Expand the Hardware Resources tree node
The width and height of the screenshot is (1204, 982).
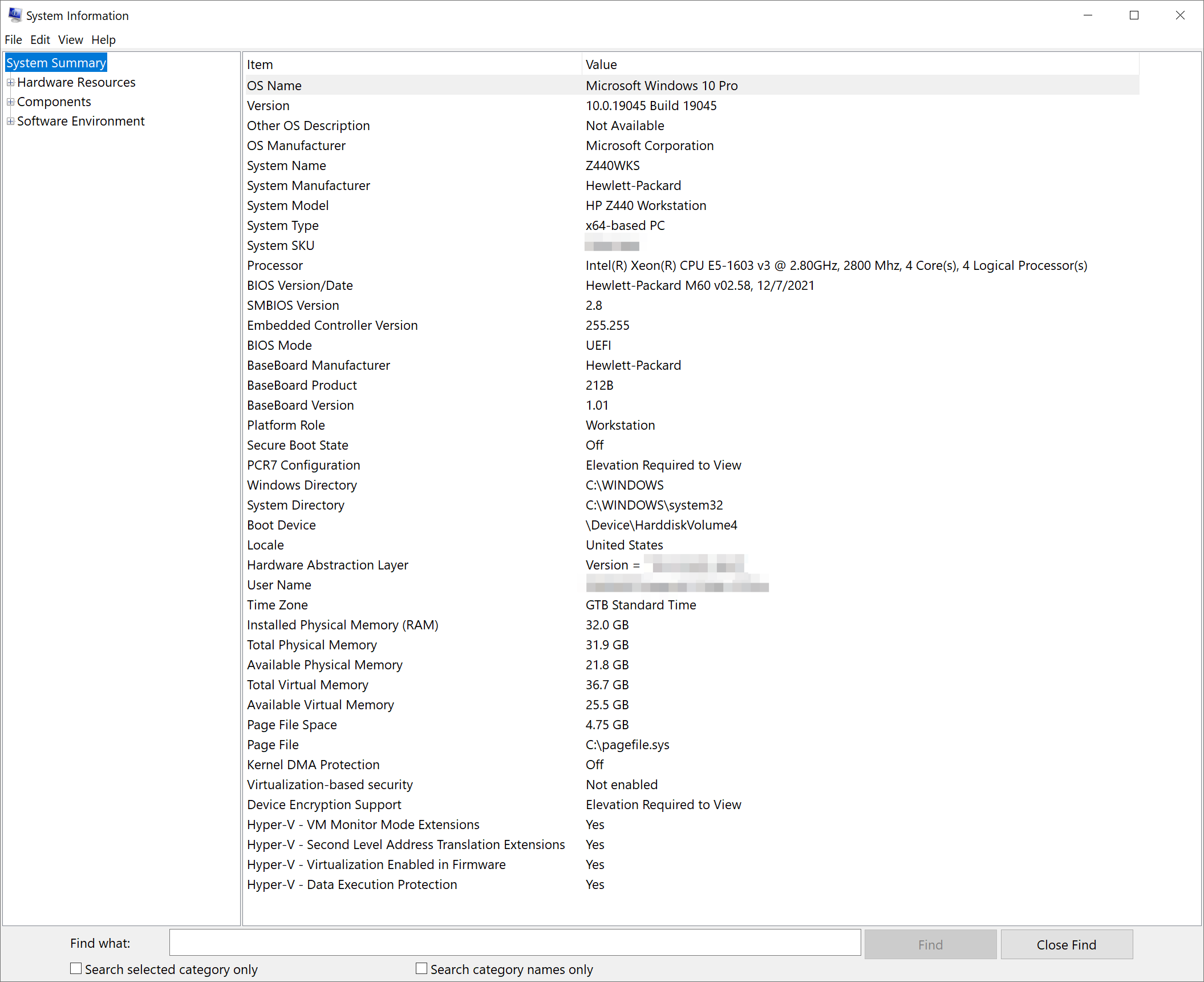[10, 82]
